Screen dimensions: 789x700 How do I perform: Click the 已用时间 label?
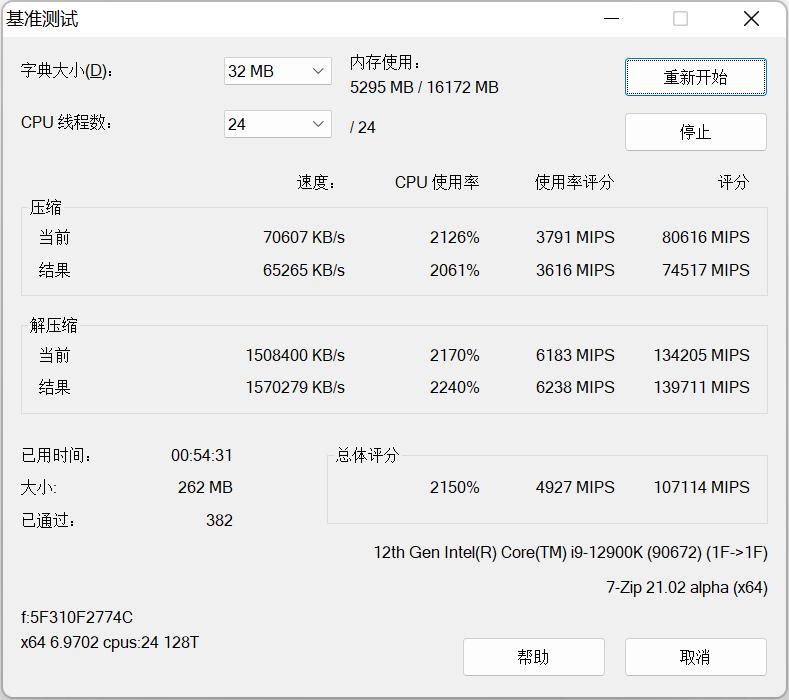(56, 455)
